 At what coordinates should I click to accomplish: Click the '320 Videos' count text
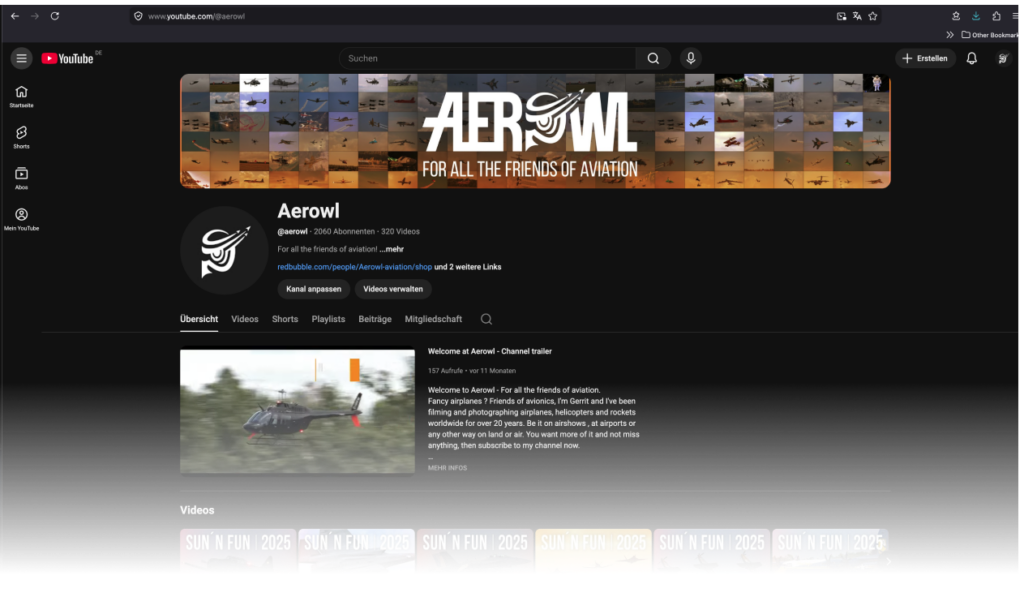tap(400, 231)
